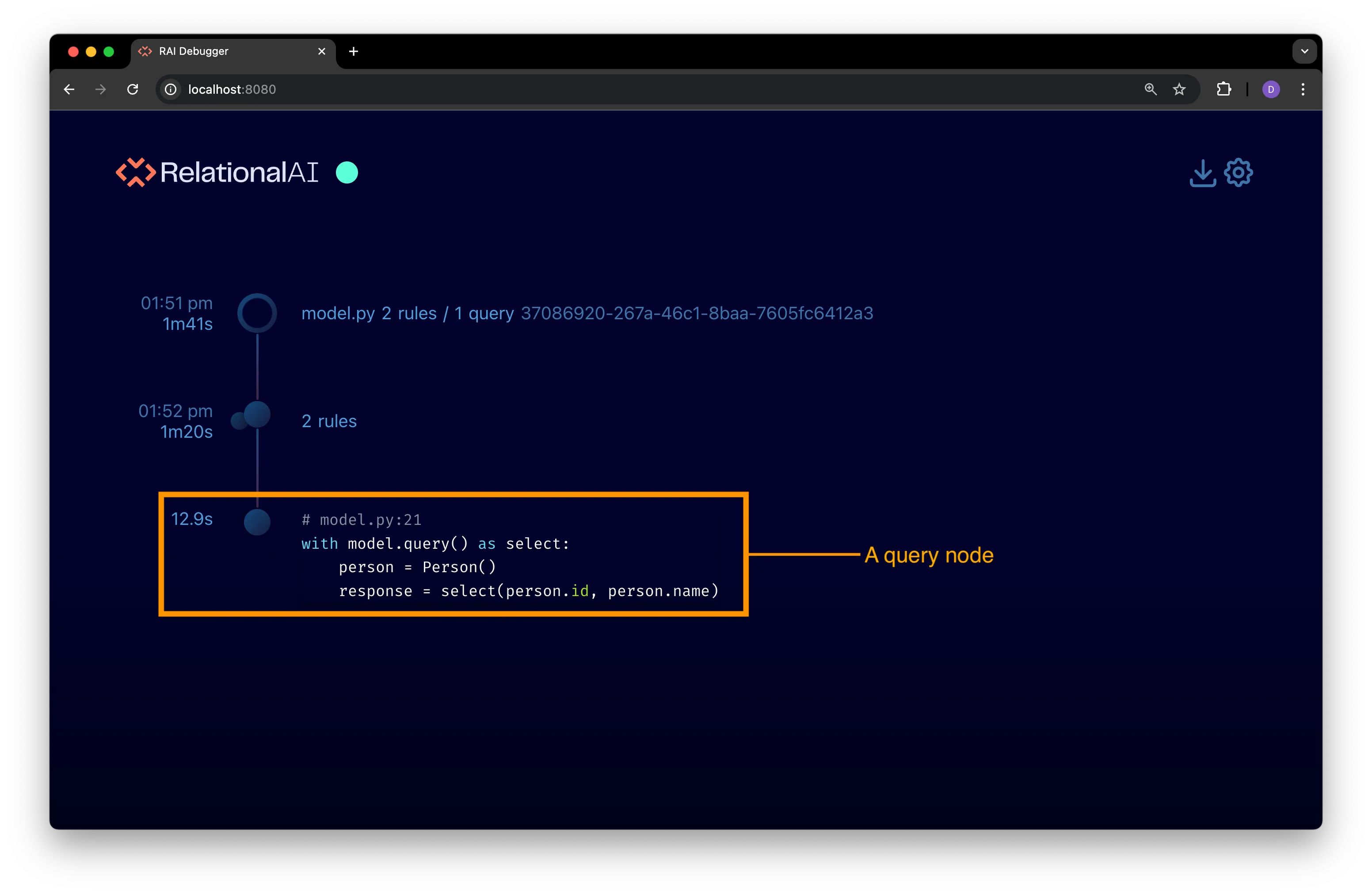The image size is (1372, 895).
Task: Open a new browser tab
Action: pos(353,51)
